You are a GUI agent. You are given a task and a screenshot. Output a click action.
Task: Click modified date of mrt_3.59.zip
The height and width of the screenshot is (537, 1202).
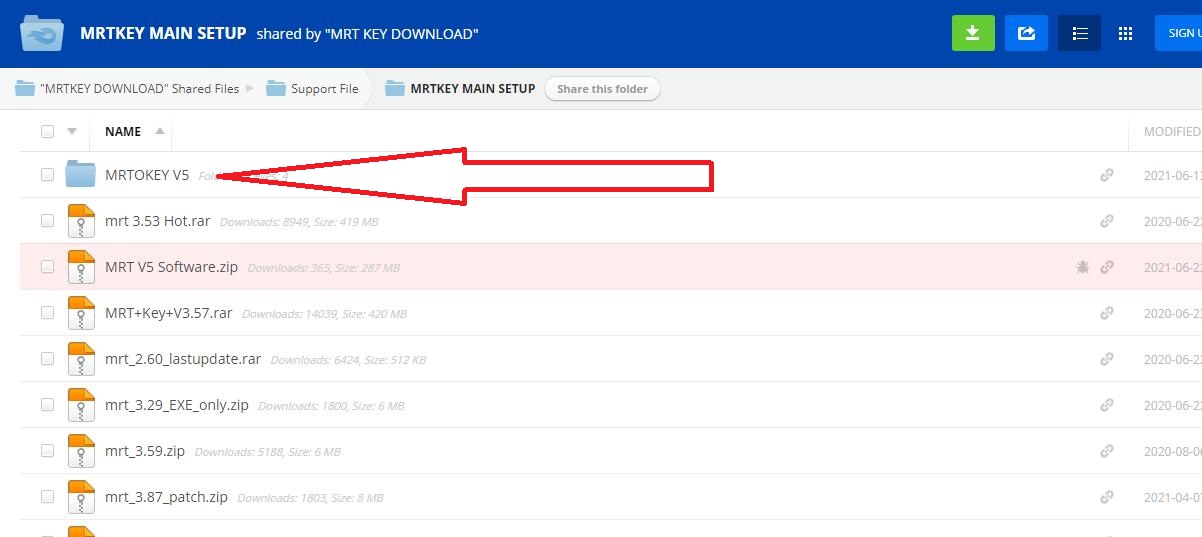1172,451
